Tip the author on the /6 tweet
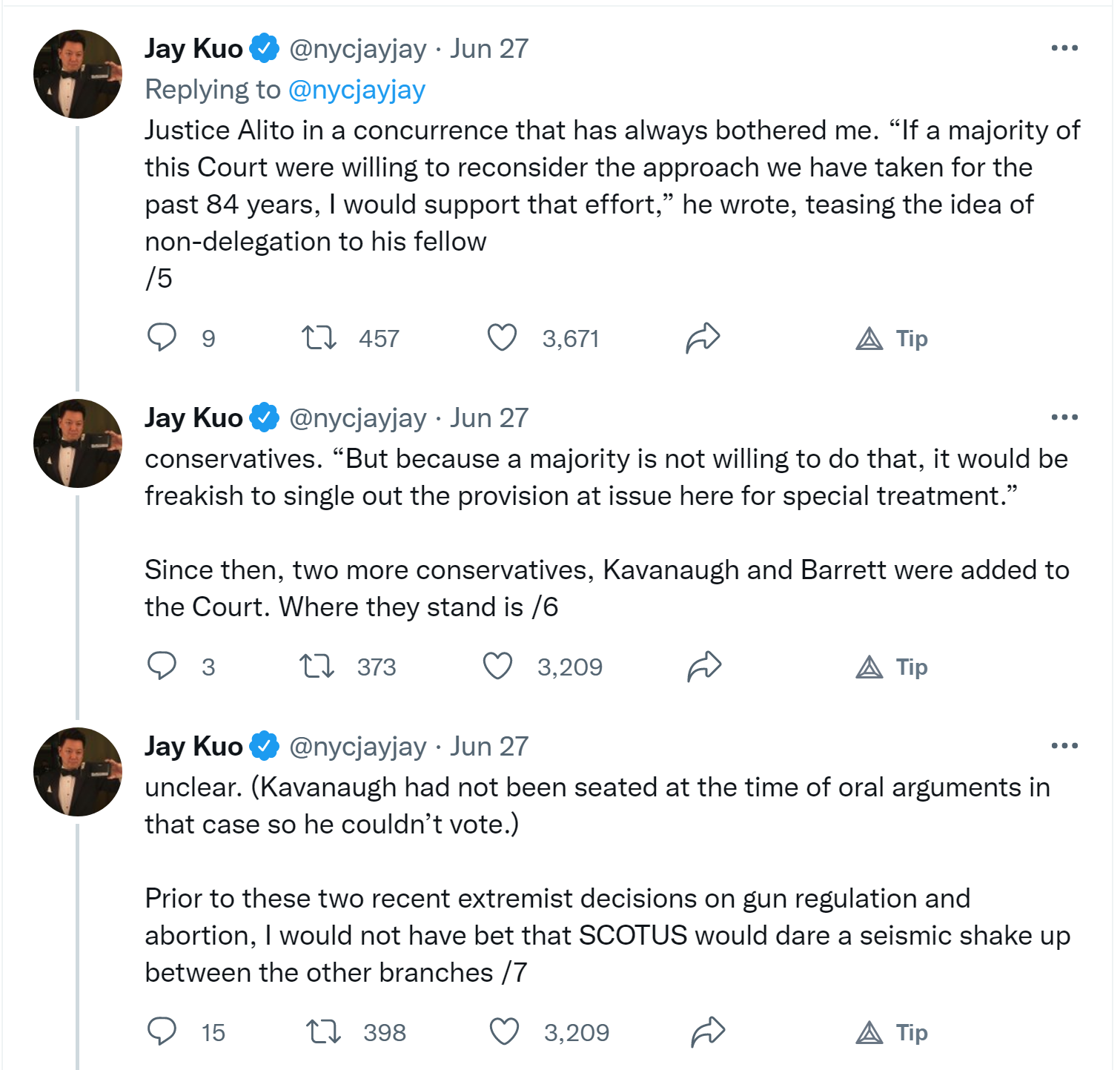The width and height of the screenshot is (1120, 1070). [x=892, y=667]
